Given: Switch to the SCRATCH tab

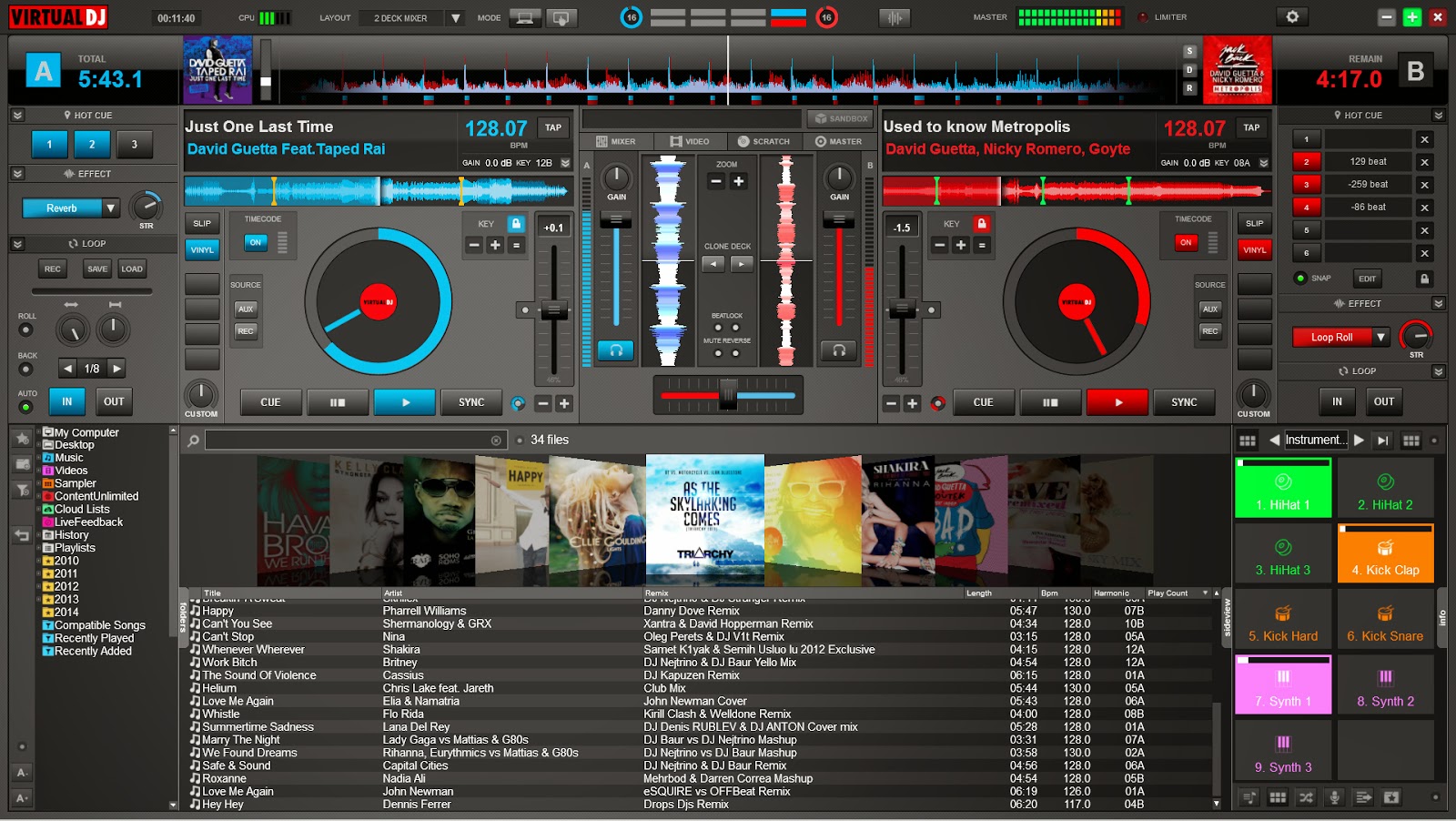Looking at the screenshot, I should coord(763,141).
